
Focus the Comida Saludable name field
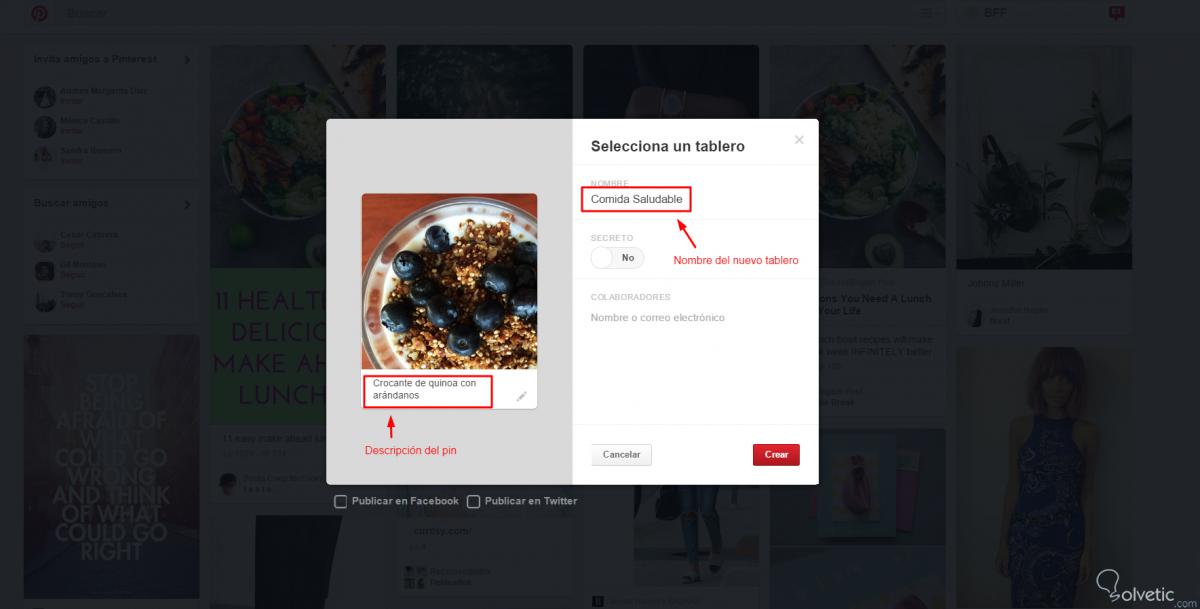pos(636,199)
